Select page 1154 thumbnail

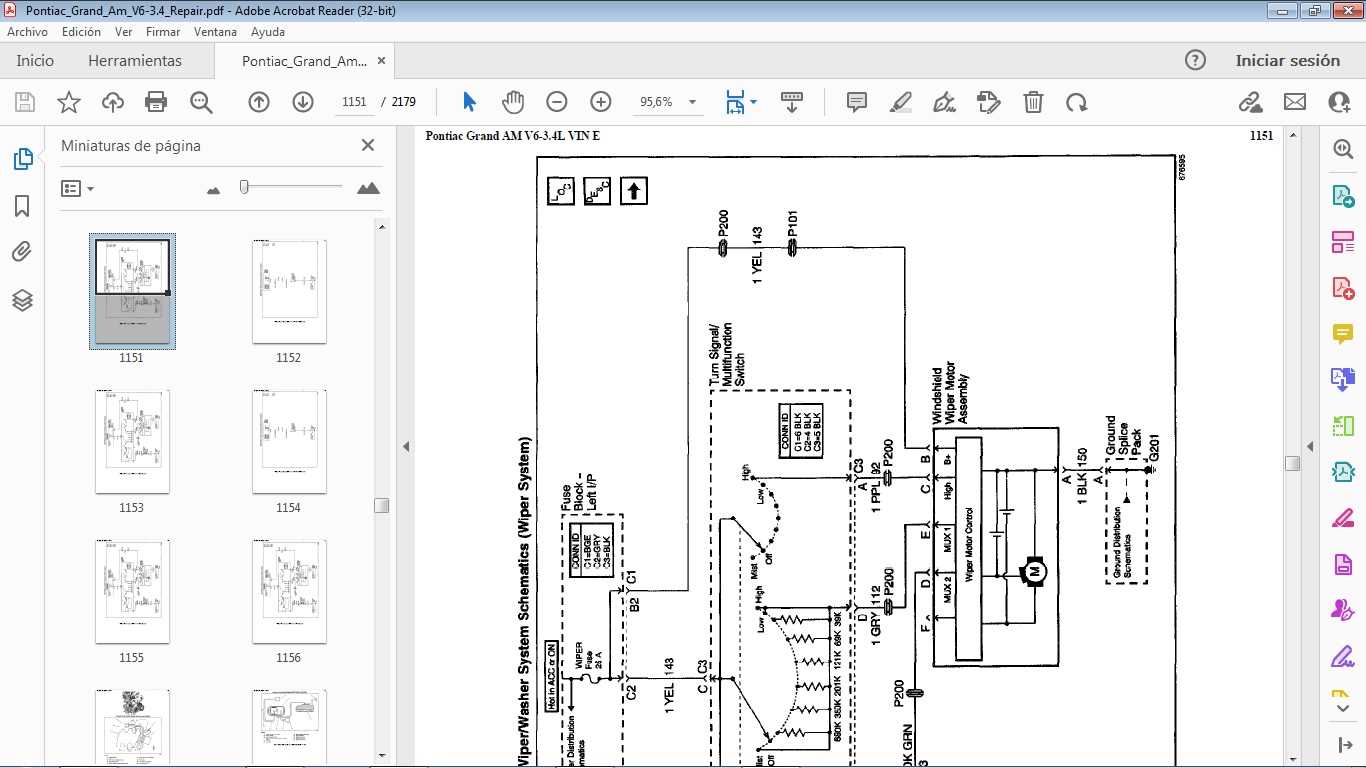tap(289, 441)
